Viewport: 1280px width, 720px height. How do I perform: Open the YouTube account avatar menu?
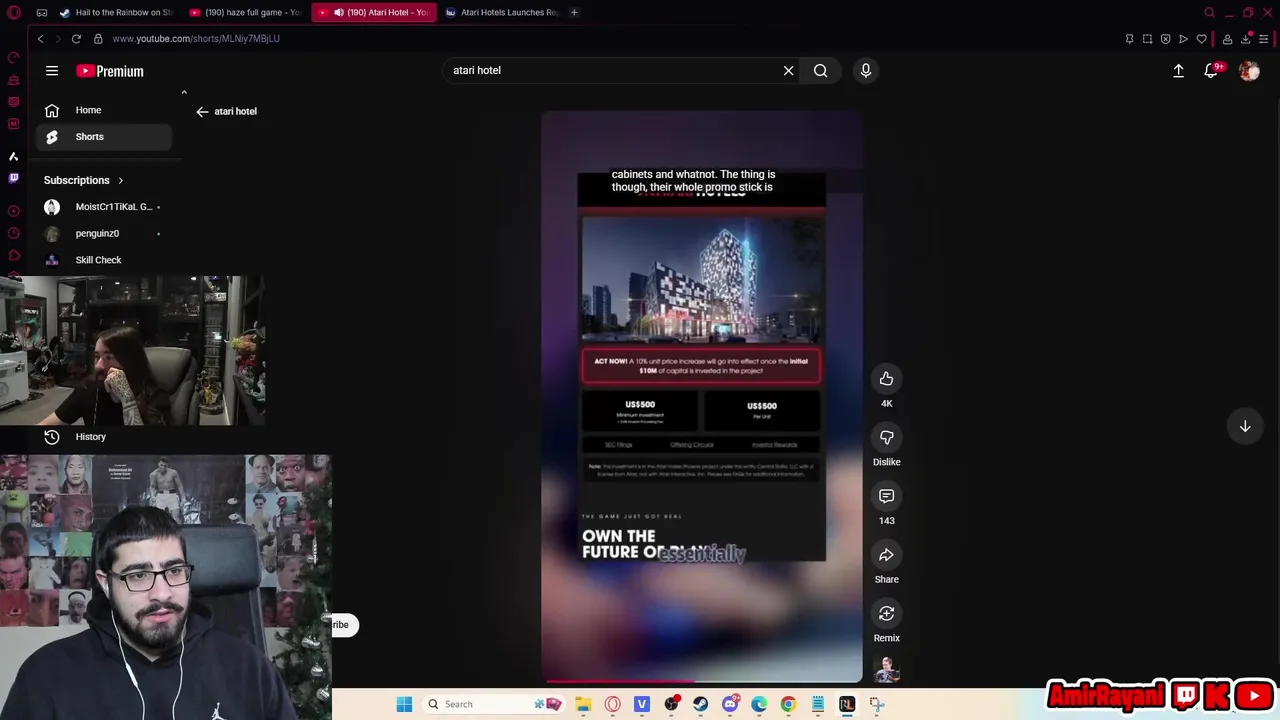tap(1249, 70)
